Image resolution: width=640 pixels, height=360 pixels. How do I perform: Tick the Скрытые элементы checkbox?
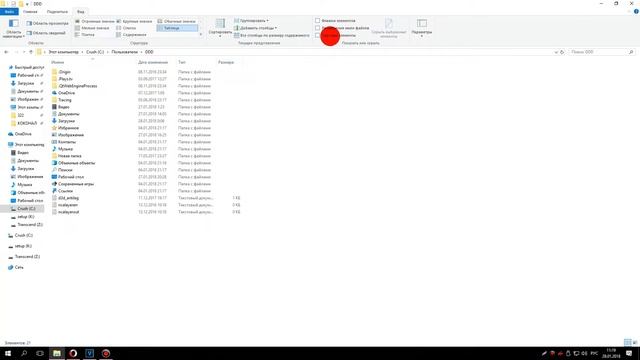coord(317,35)
